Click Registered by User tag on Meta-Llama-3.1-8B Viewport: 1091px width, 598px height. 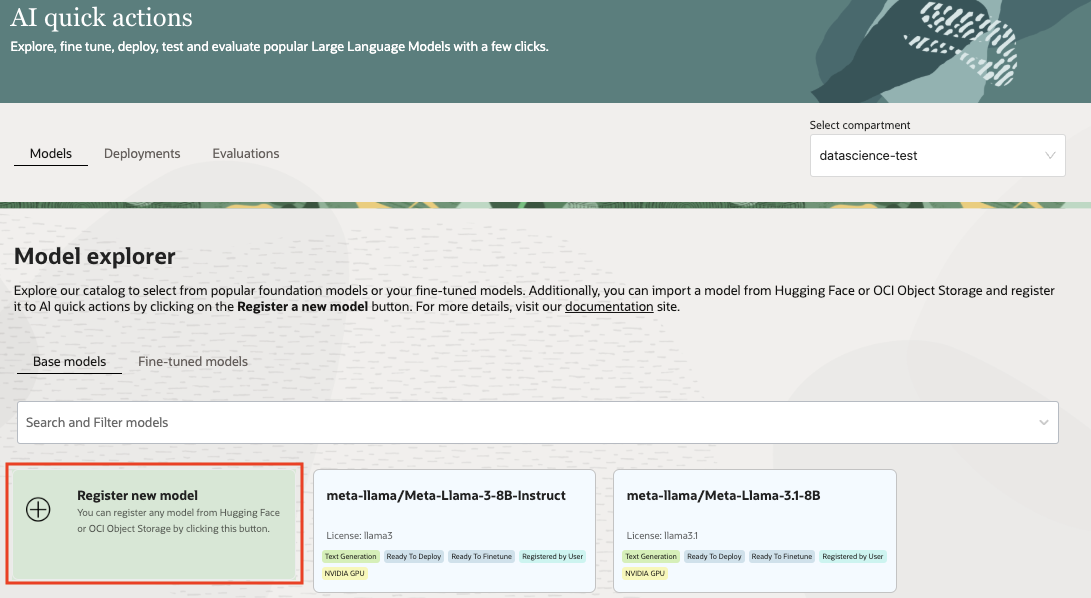[x=852, y=556]
